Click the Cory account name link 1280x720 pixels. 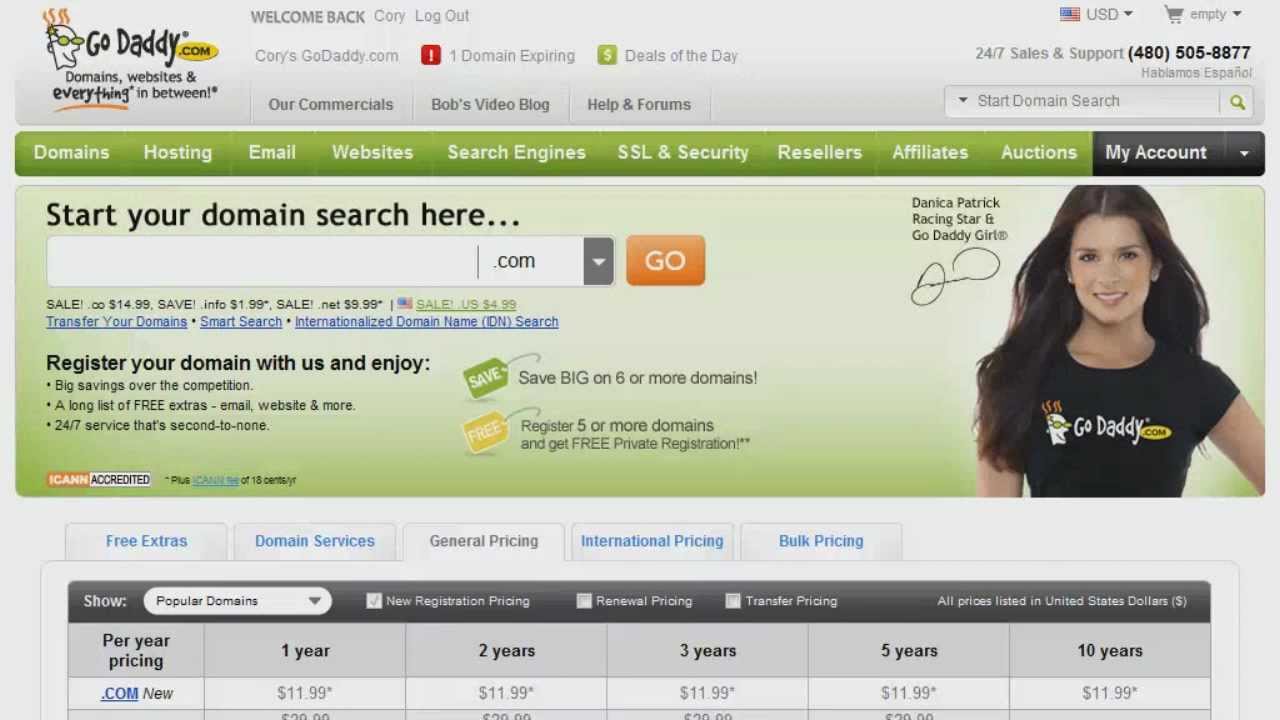[x=389, y=16]
